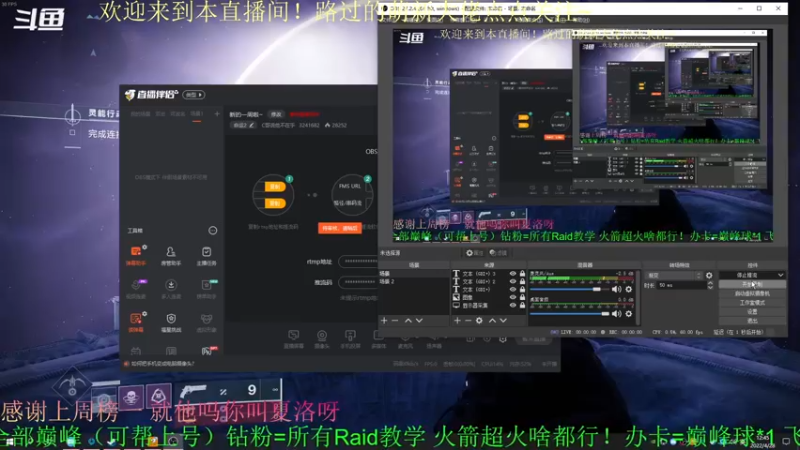The width and height of the screenshot is (800, 450).
Task: Click the toolbox more-options circle icon
Action: [x=213, y=231]
